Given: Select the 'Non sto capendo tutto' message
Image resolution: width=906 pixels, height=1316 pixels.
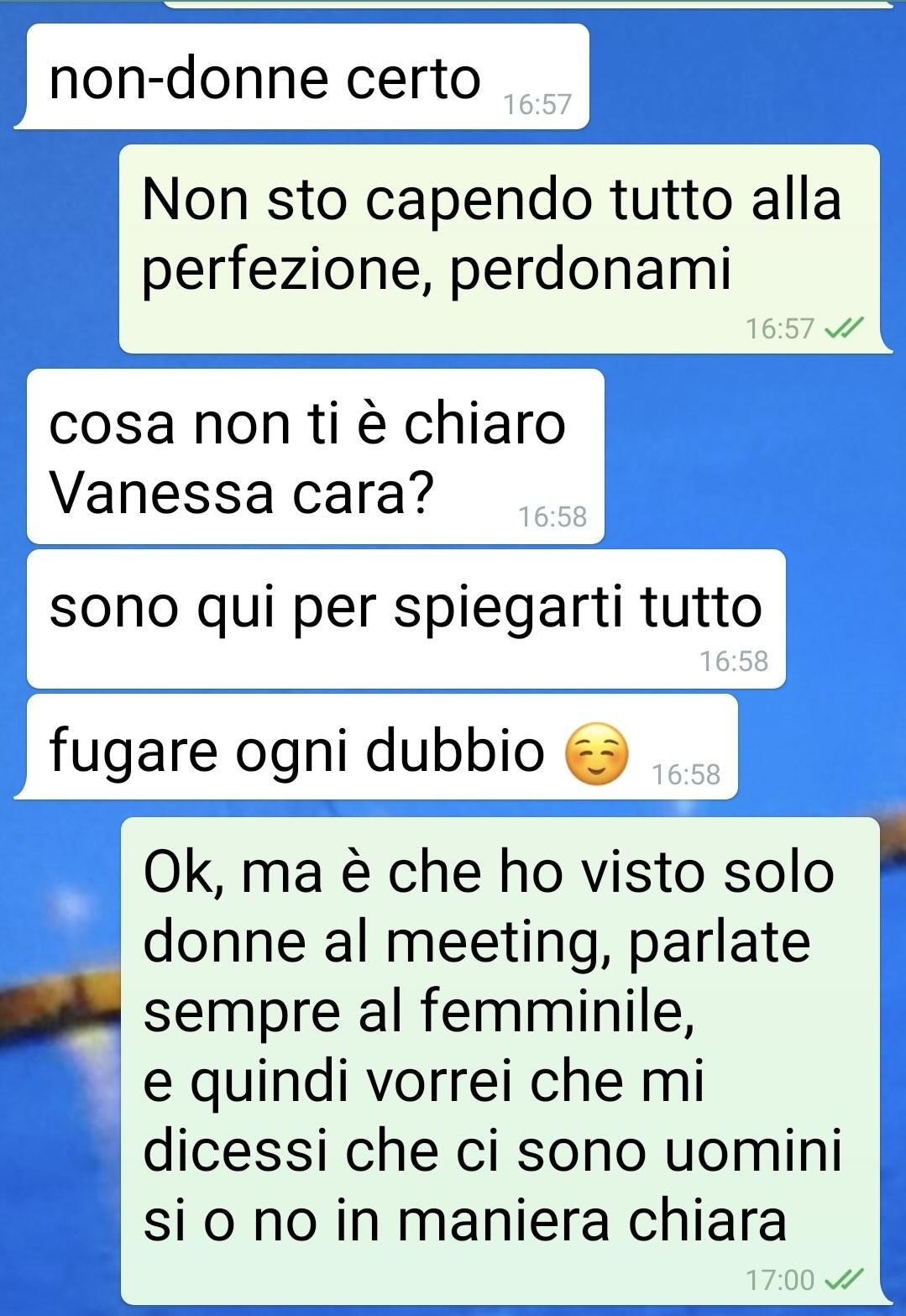Looking at the screenshot, I should click(x=500, y=249).
